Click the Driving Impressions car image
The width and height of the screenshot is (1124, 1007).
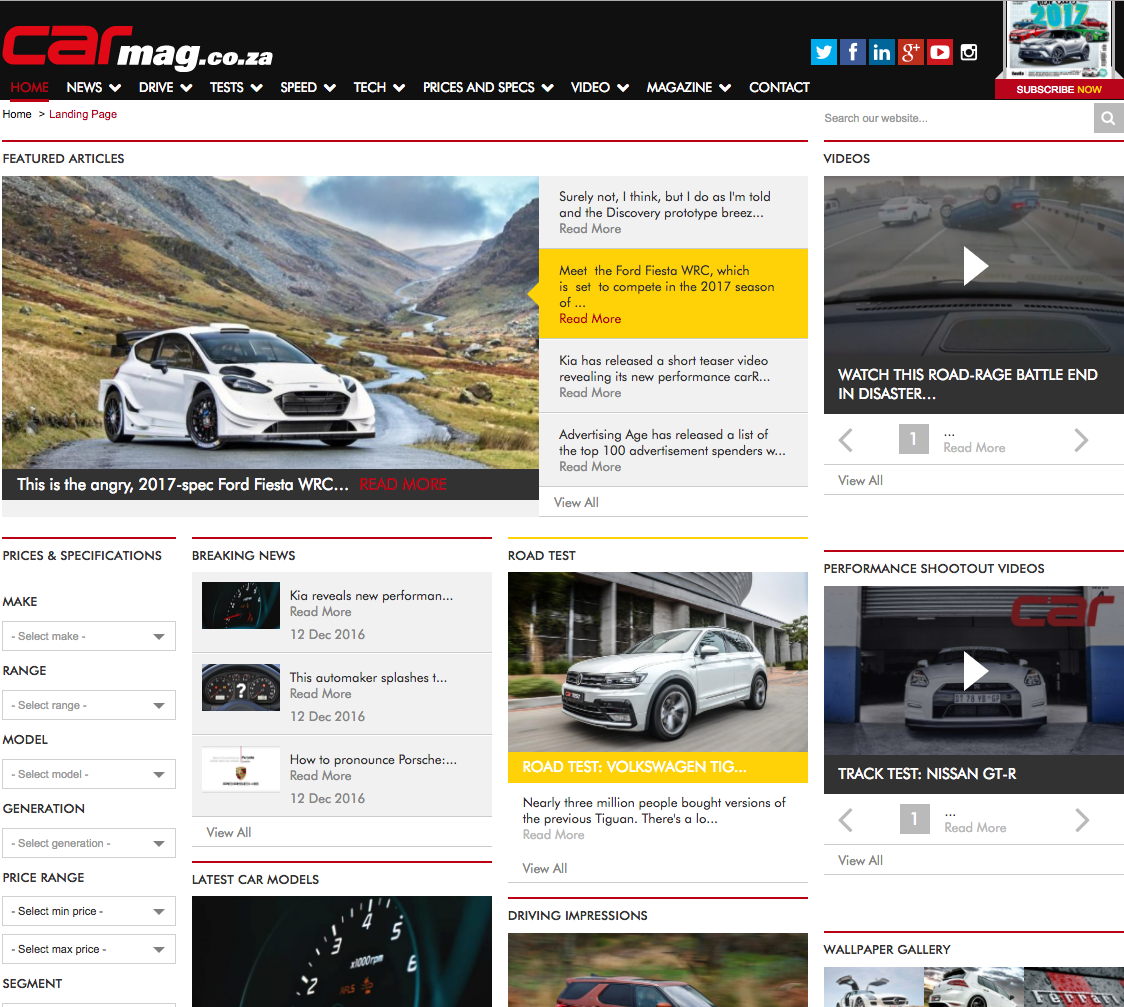coord(657,970)
